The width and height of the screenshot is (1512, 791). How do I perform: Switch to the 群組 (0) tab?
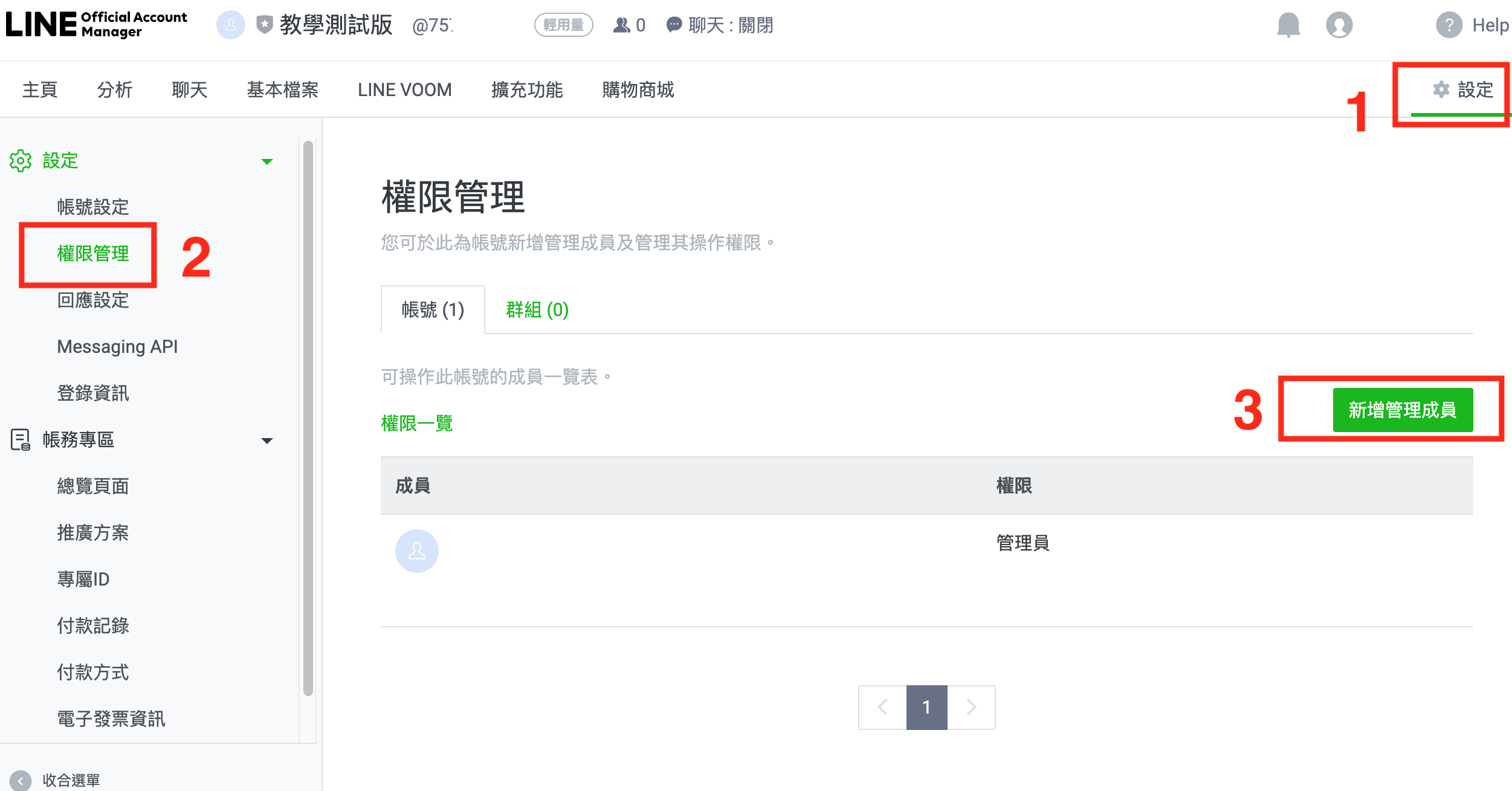point(536,310)
